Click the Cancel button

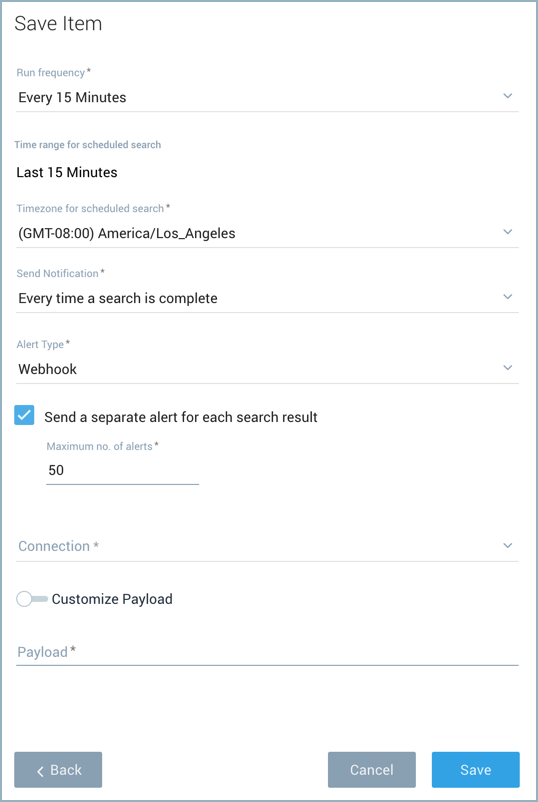372,770
